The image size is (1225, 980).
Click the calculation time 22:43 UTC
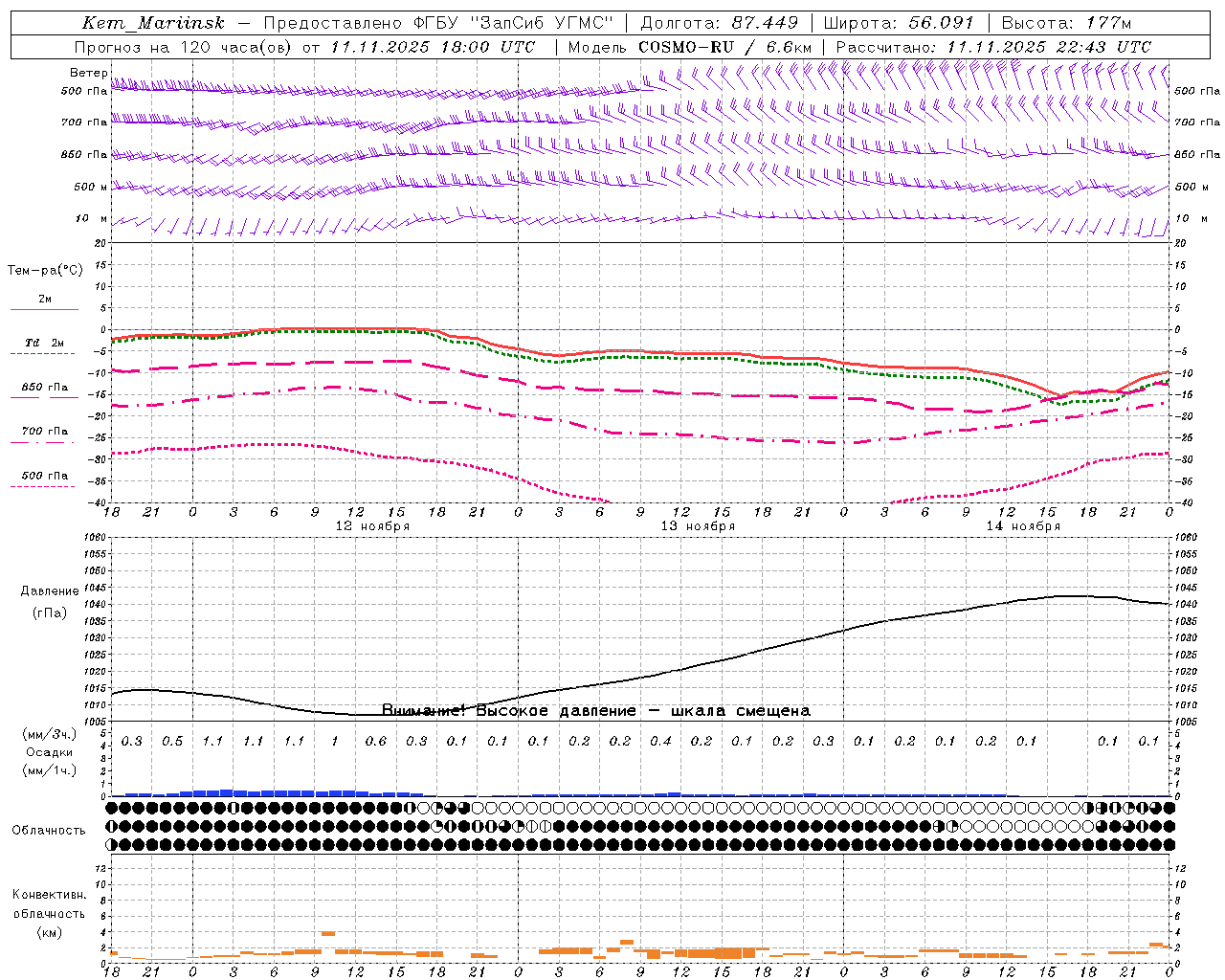point(1104,47)
